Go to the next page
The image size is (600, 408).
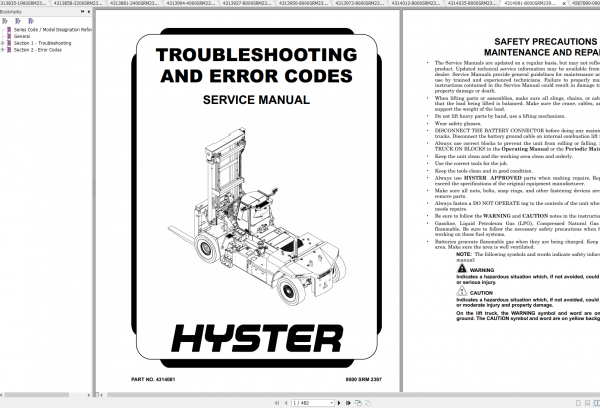point(339,403)
